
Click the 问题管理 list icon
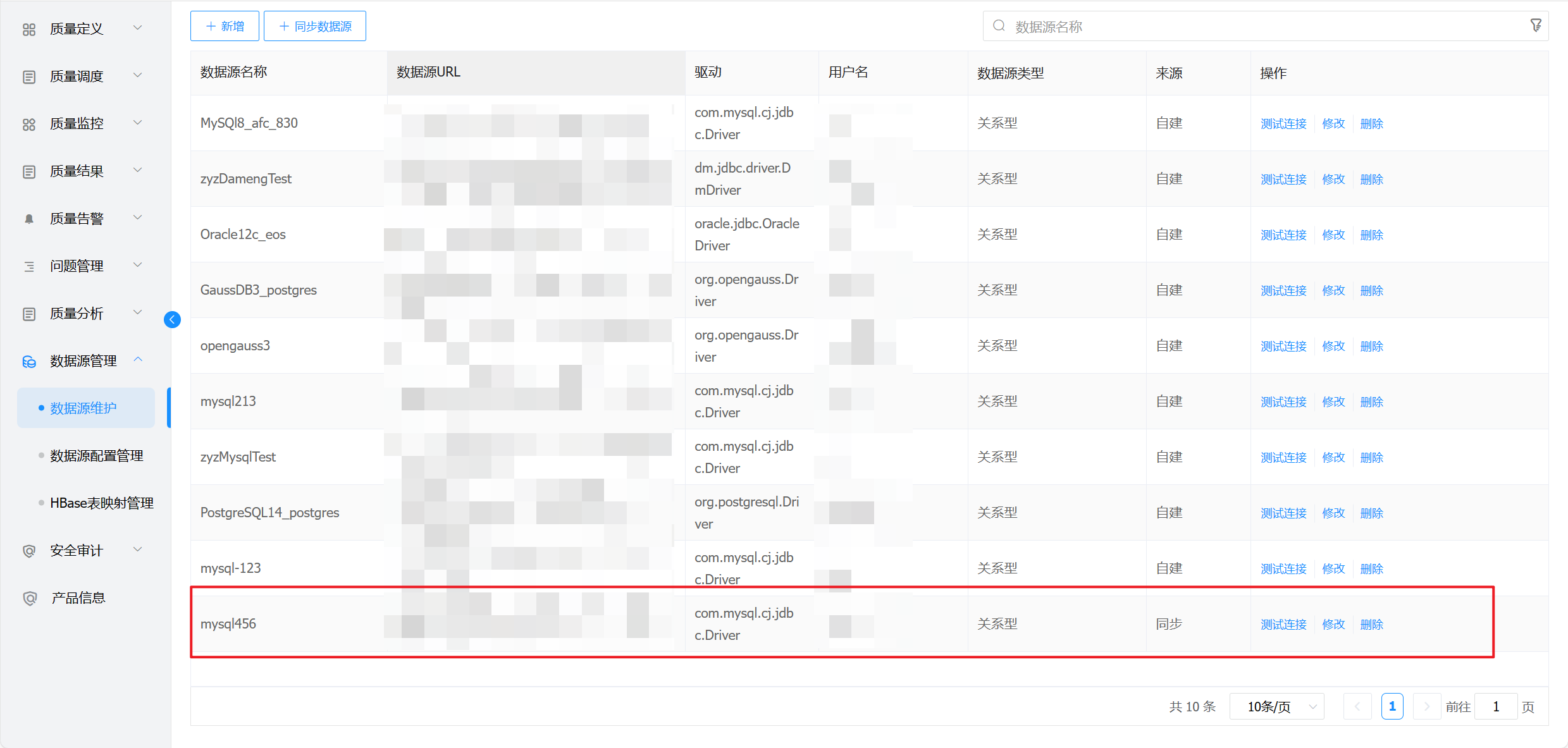[x=29, y=267]
